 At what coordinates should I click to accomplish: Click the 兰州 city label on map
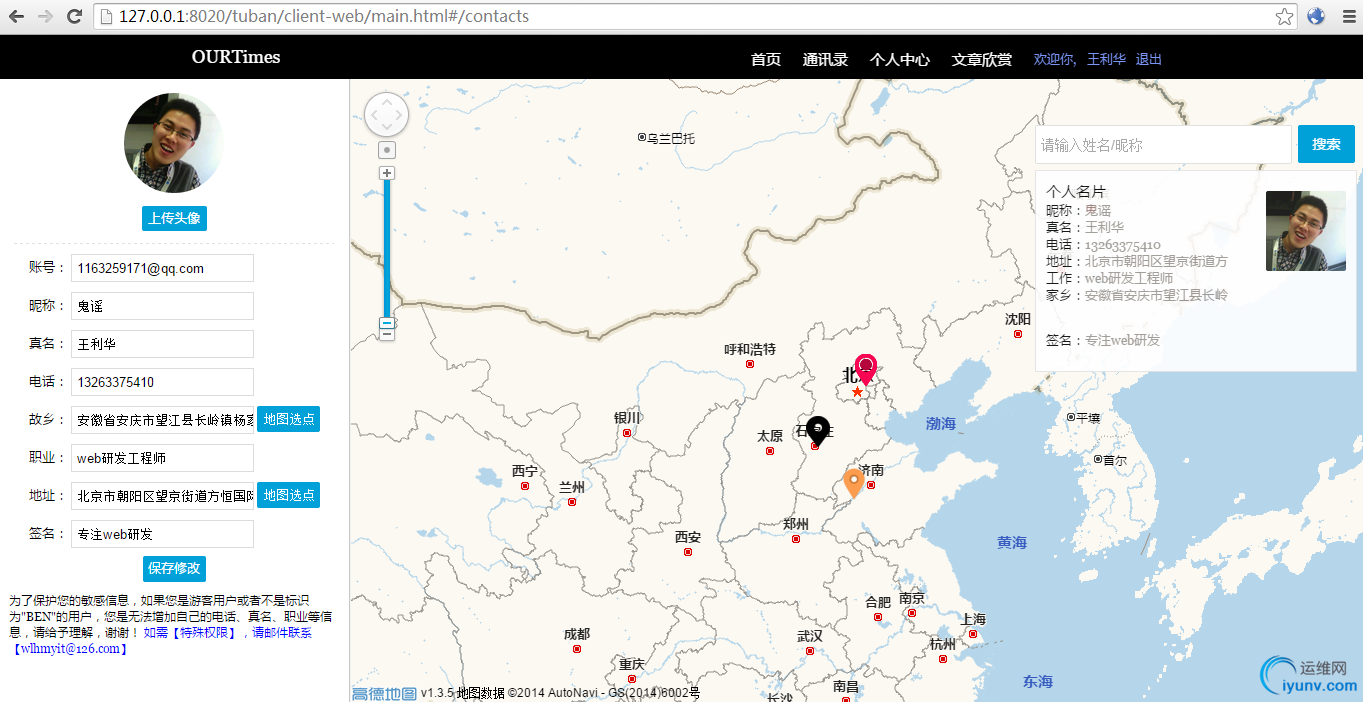pos(572,487)
